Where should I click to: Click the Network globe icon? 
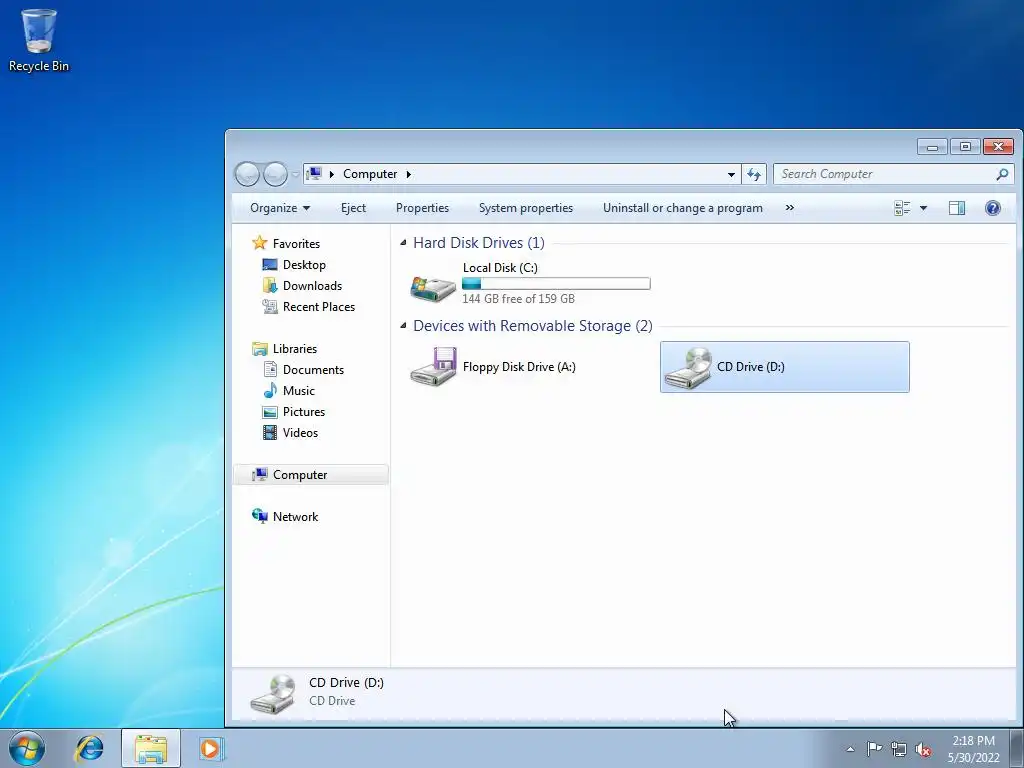[x=260, y=516]
